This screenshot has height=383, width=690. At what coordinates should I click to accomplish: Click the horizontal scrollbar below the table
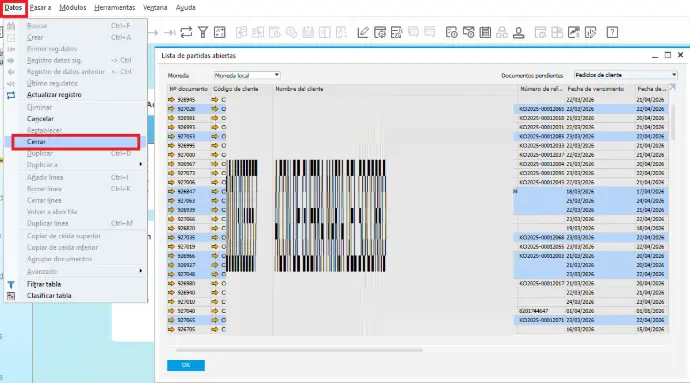click(x=299, y=350)
